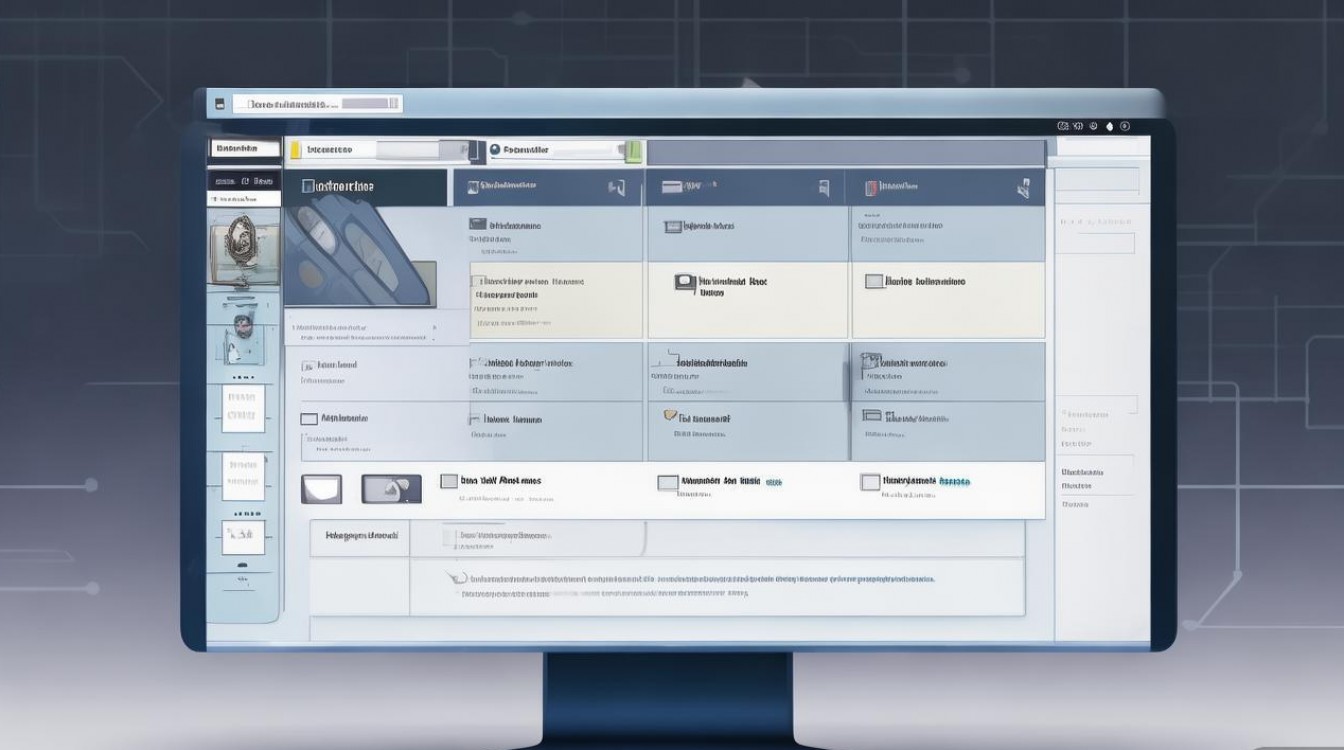
Task: Open the tab in the lower bottom panel
Action: click(x=361, y=537)
